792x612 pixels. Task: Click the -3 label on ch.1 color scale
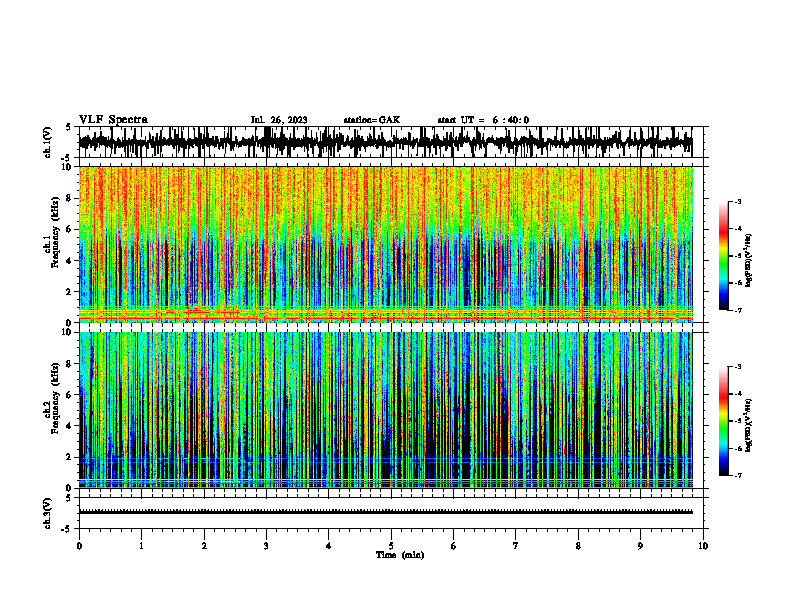coord(738,201)
